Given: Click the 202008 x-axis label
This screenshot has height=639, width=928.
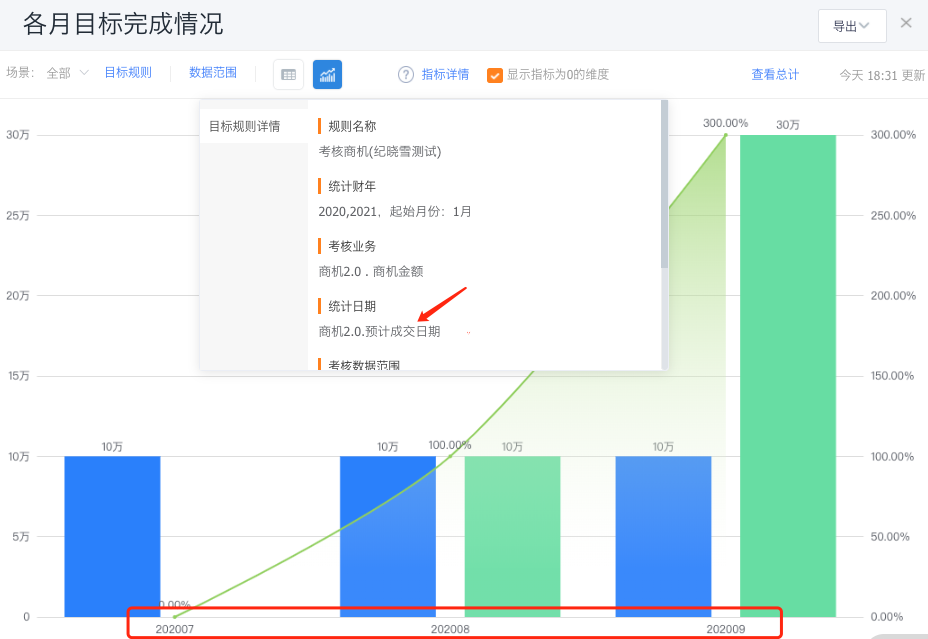Looking at the screenshot, I should tap(450, 629).
